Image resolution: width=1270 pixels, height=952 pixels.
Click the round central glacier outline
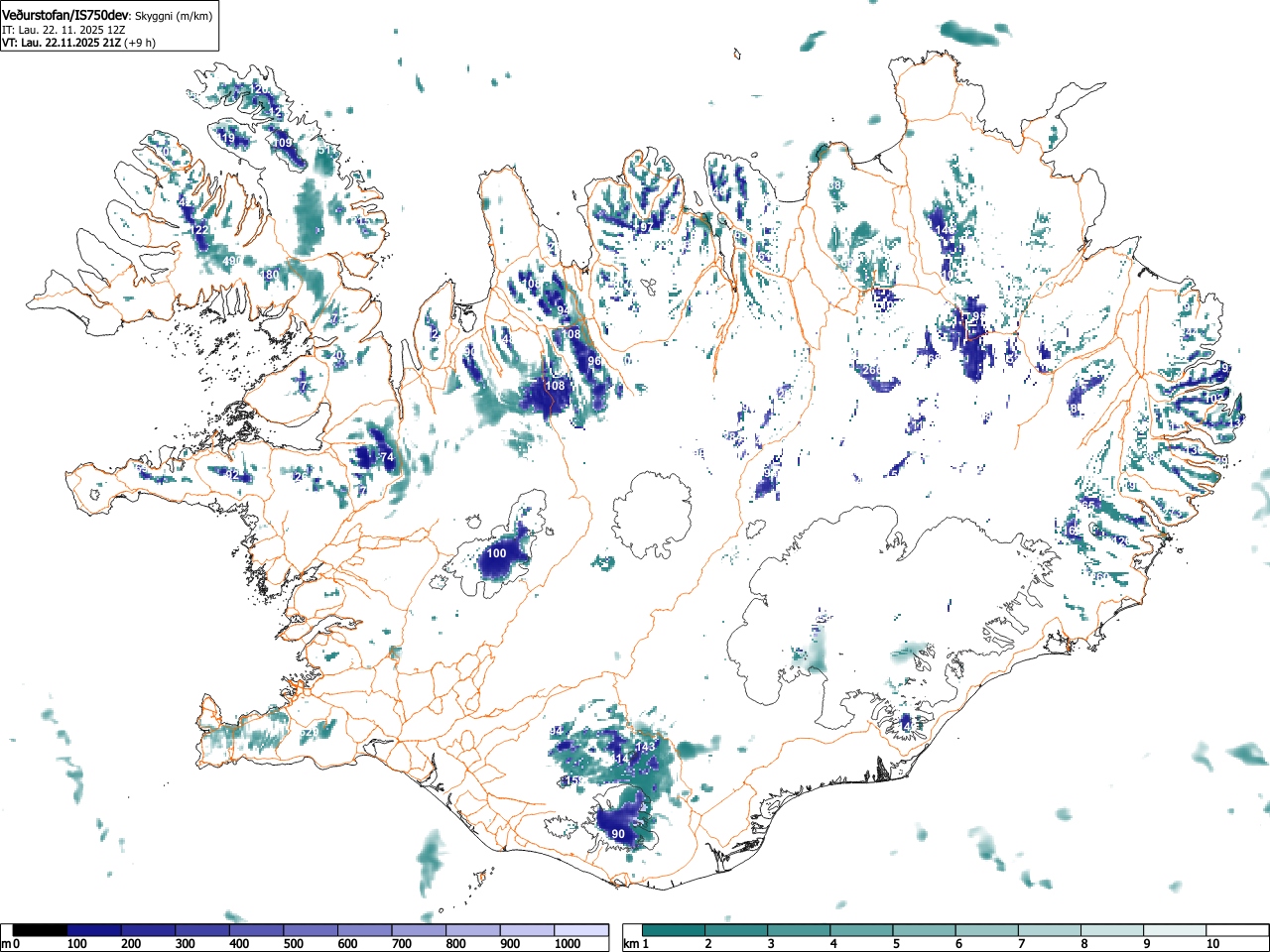pyautogui.click(x=652, y=516)
